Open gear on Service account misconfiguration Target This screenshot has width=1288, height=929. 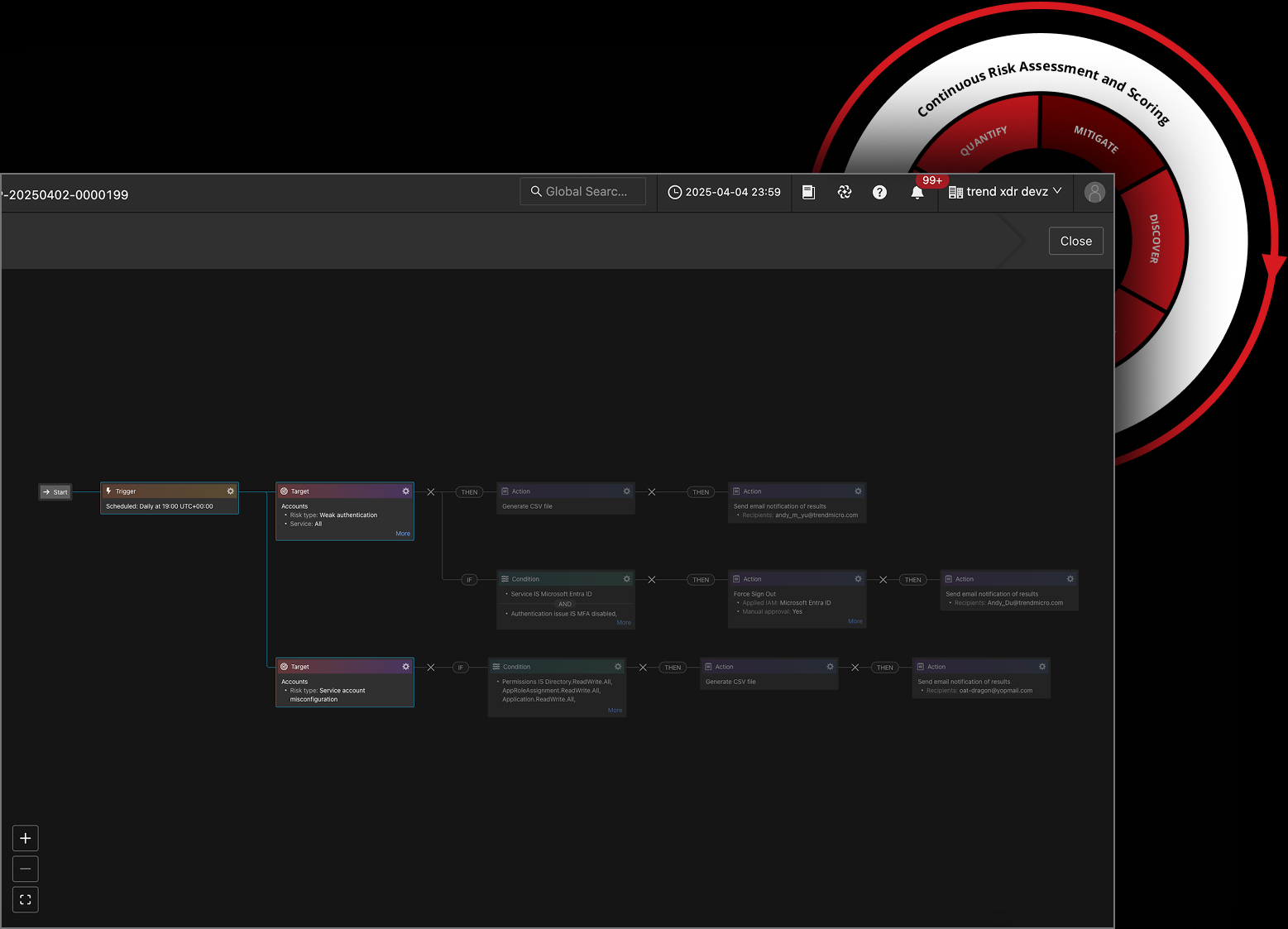point(405,667)
